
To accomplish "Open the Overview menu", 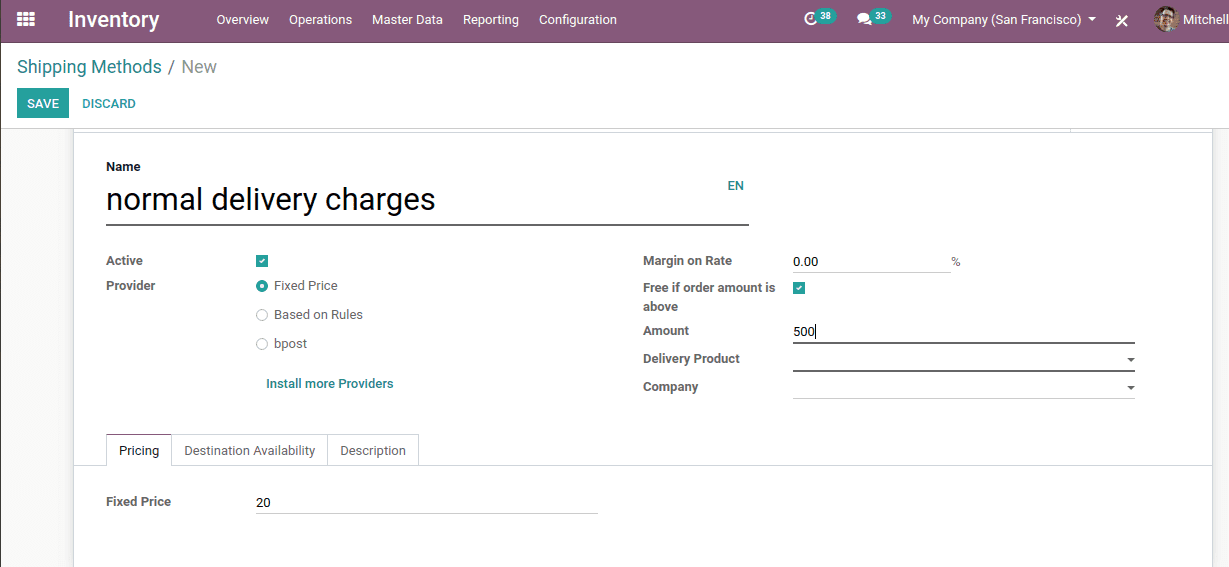I will pos(242,19).
